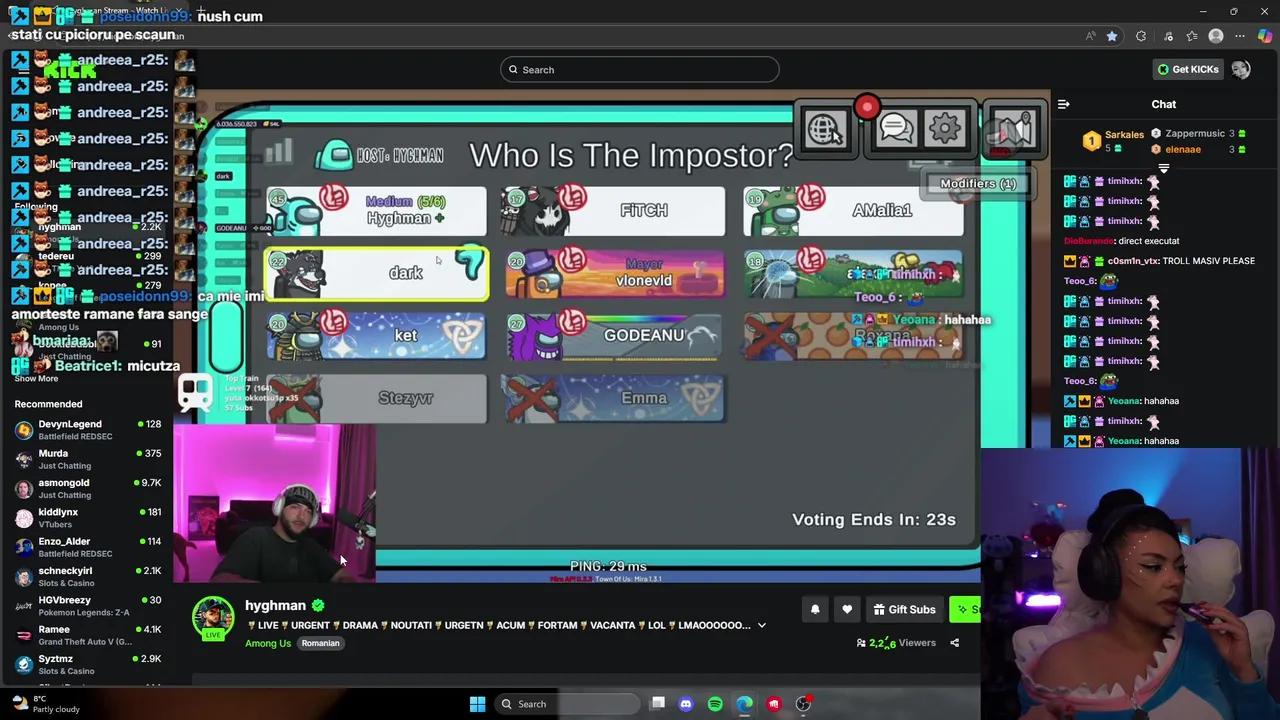Open schneckyirl recommended channel
The image size is (1280, 720).
point(88,576)
